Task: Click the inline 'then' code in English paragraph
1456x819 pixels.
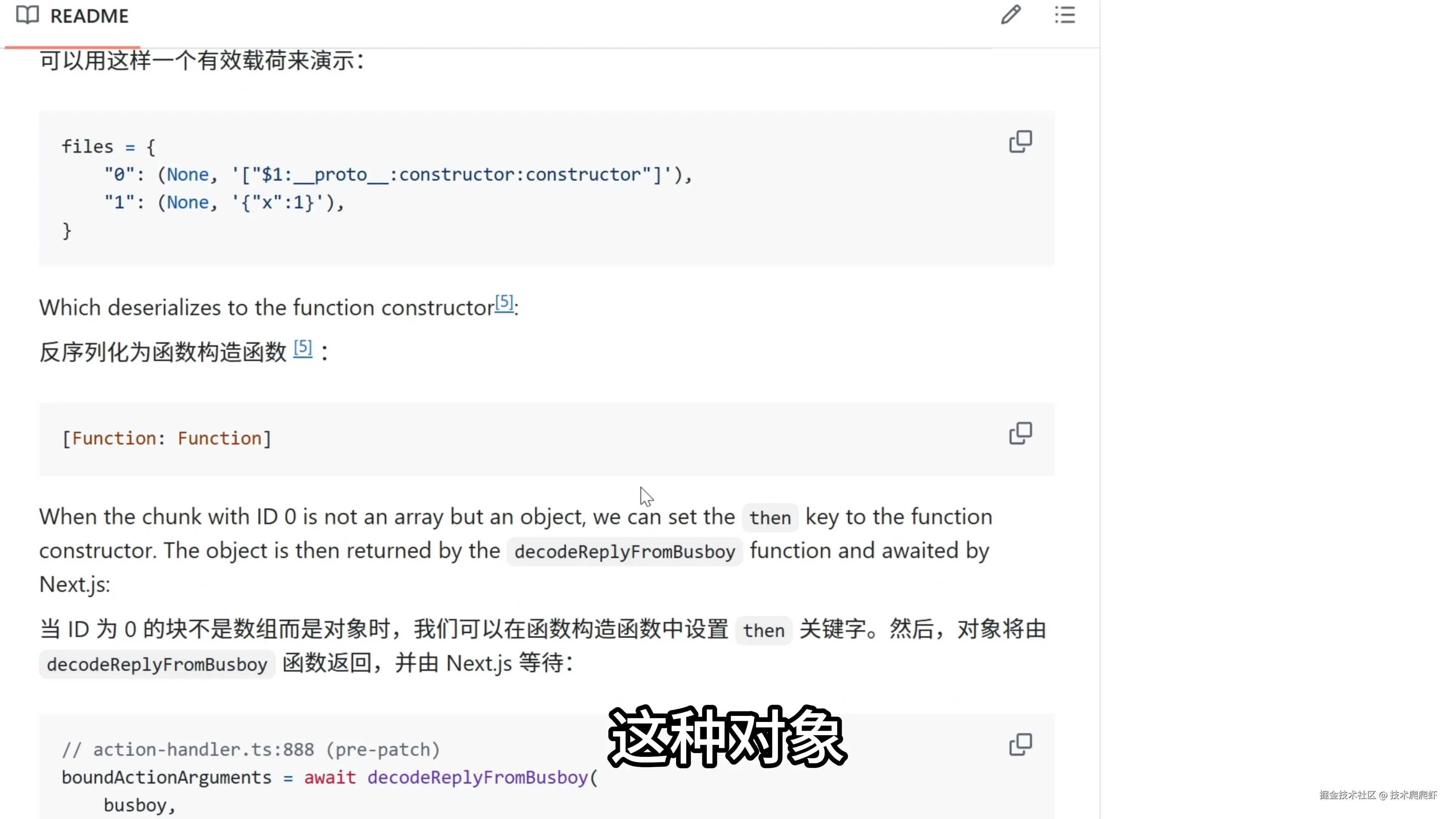Action: pos(770,518)
